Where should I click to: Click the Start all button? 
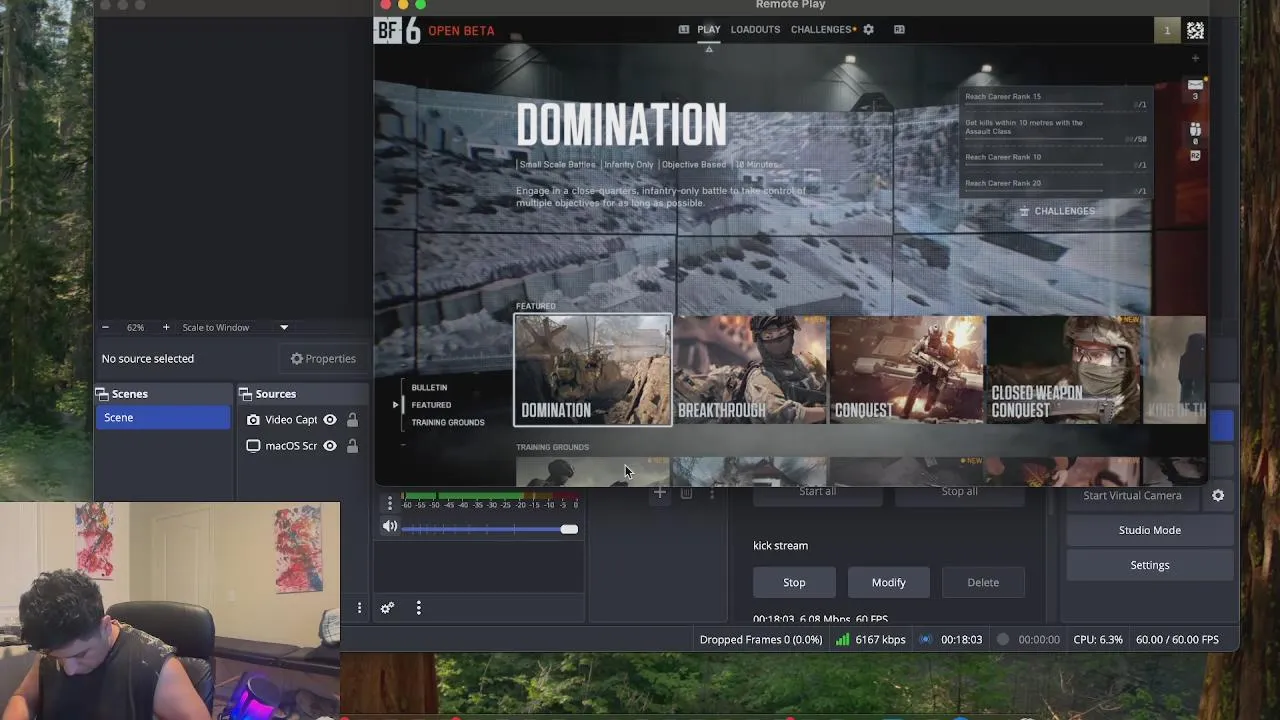[817, 491]
